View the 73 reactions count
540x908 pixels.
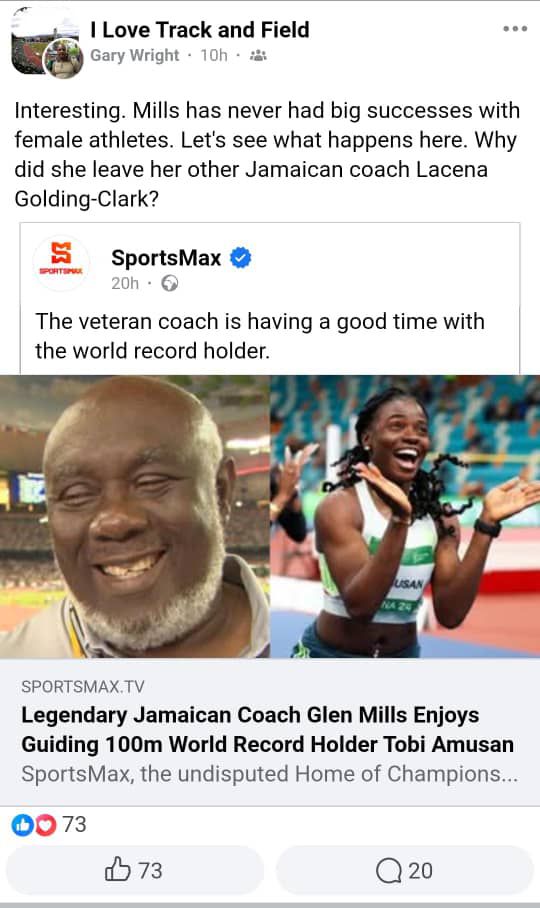[74, 825]
